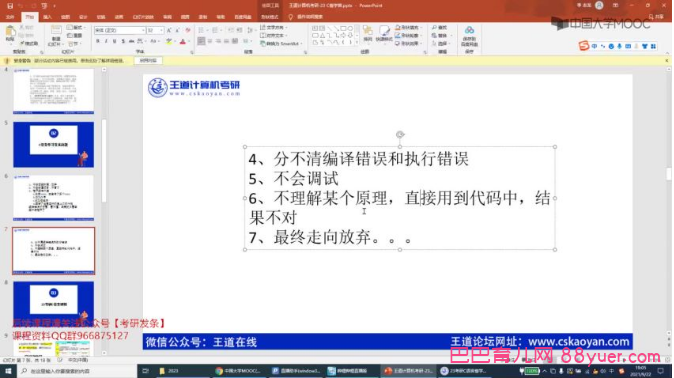Click the Save to Baidu cloud icon
674x378 pixels.
469,36
